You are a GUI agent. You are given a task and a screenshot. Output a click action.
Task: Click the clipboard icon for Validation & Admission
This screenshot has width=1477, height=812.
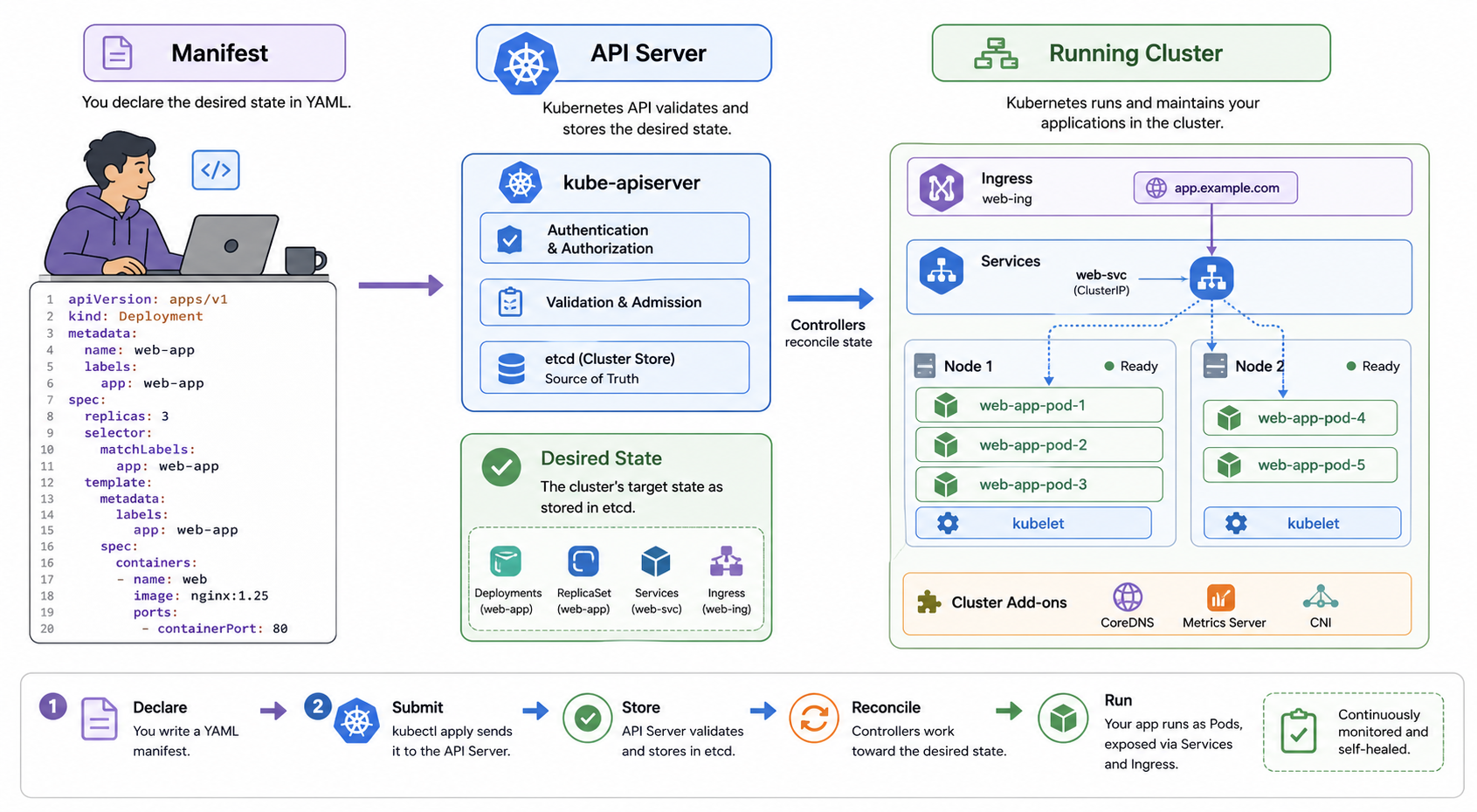(510, 302)
